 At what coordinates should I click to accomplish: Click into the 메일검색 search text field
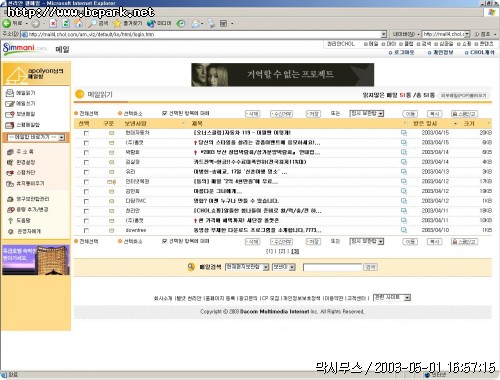pos(332,267)
